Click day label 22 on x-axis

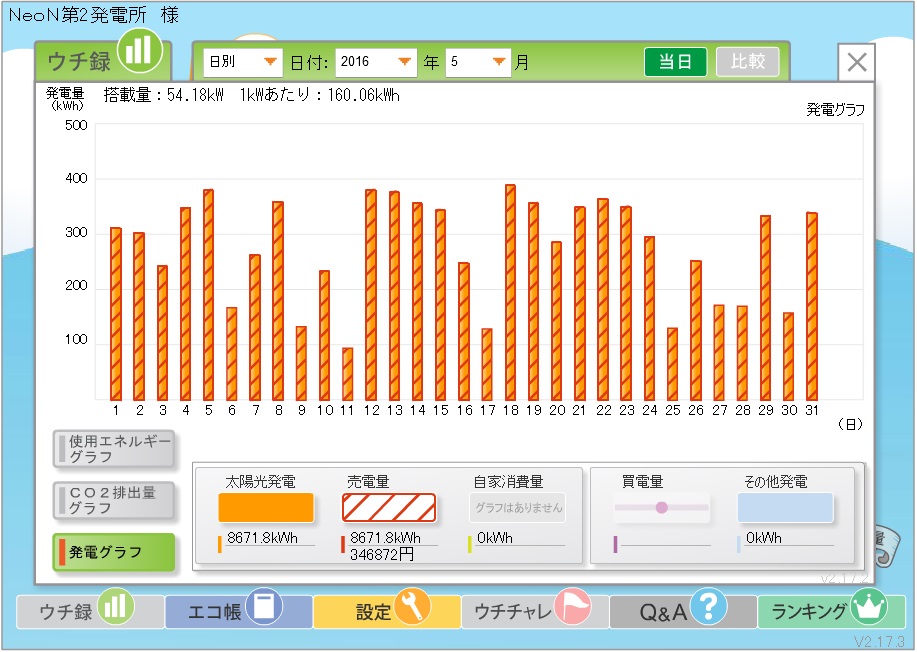click(x=604, y=410)
